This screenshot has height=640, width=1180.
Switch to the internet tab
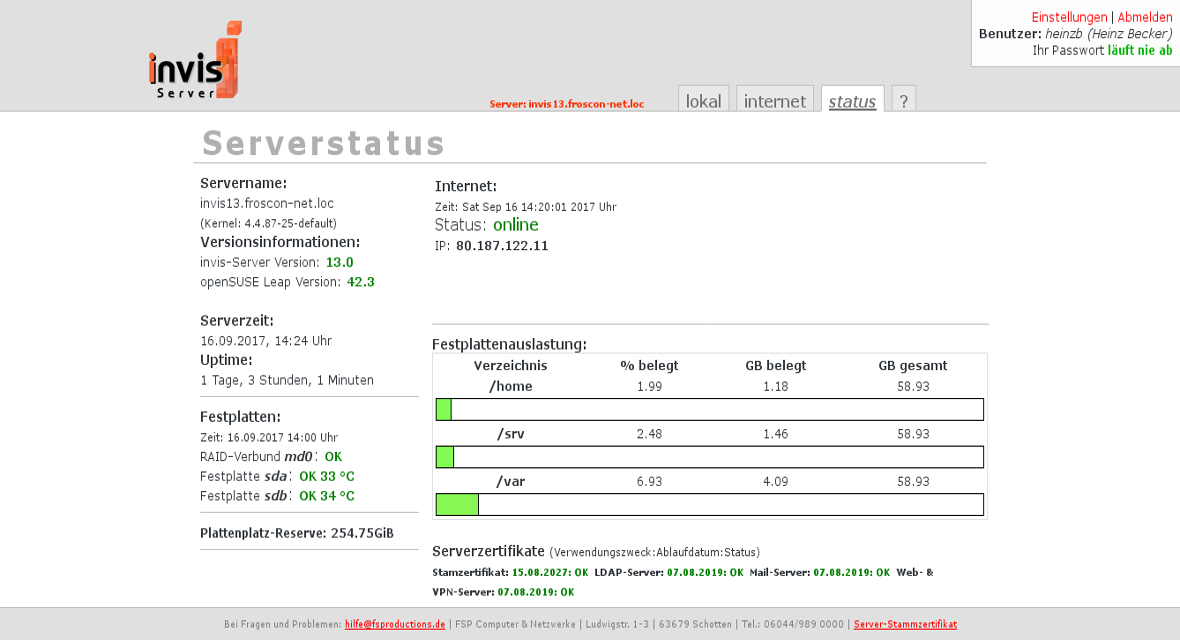tap(775, 100)
